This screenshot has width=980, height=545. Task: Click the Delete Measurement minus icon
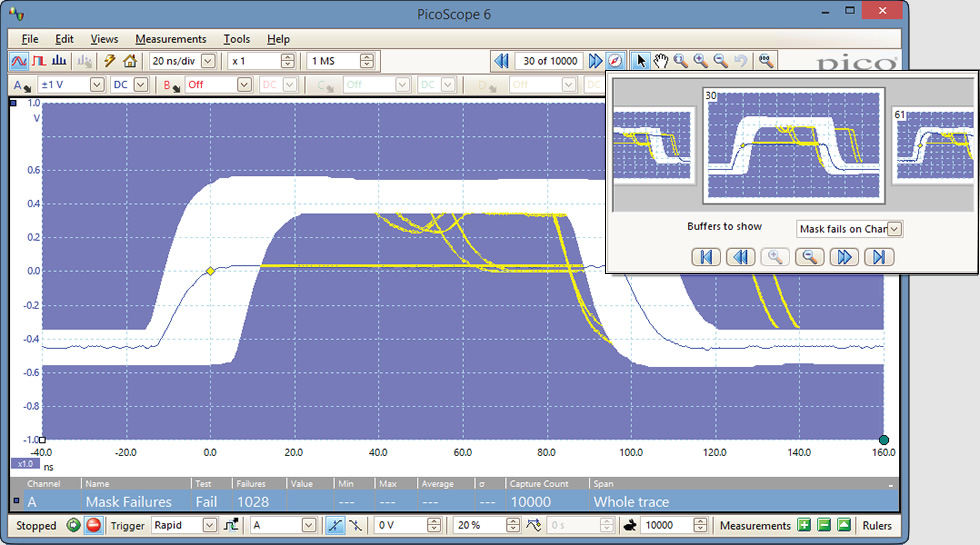(824, 525)
